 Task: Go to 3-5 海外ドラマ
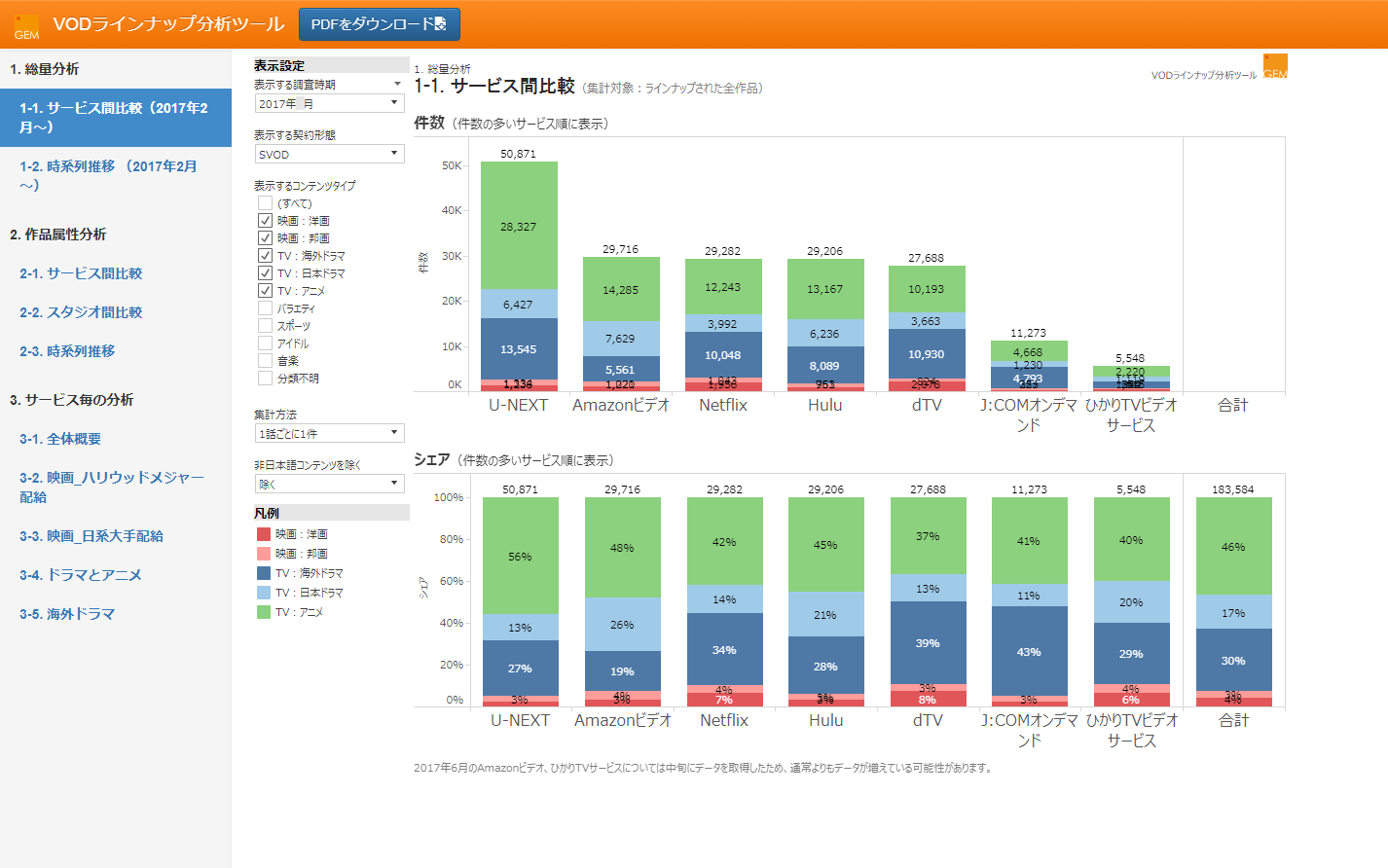67,614
